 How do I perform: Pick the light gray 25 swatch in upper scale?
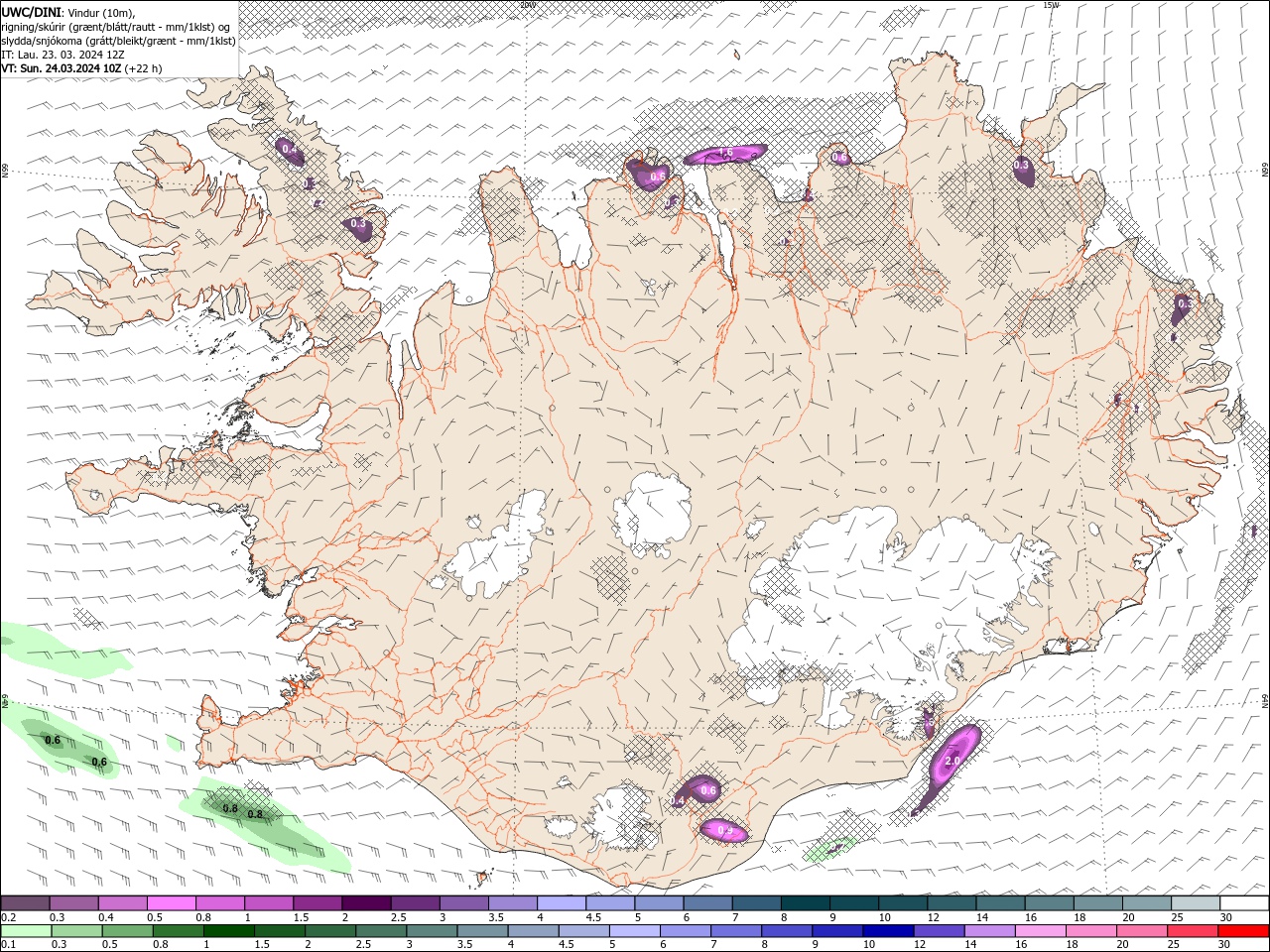click(x=1195, y=903)
